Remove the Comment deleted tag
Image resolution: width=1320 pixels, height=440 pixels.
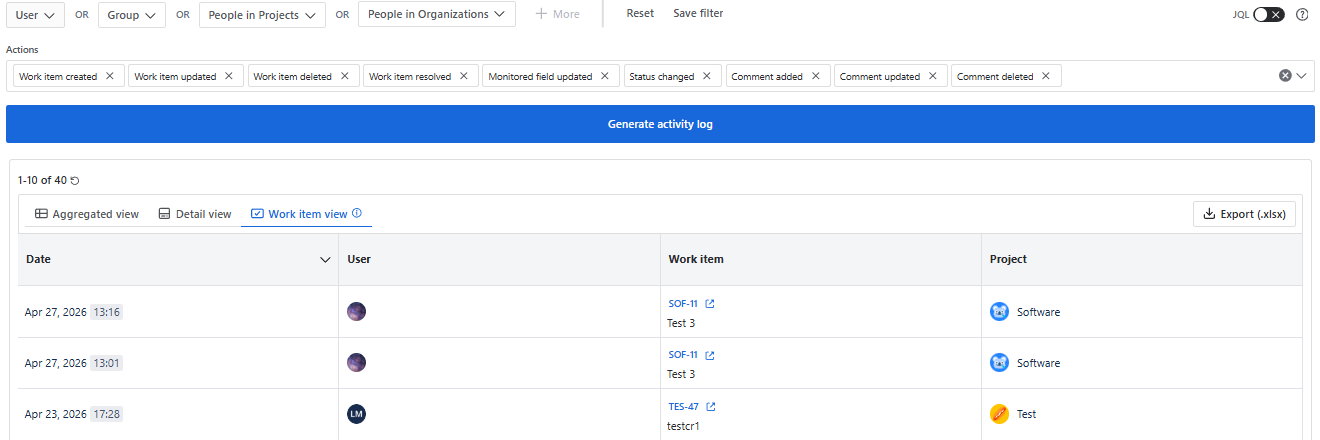1046,76
